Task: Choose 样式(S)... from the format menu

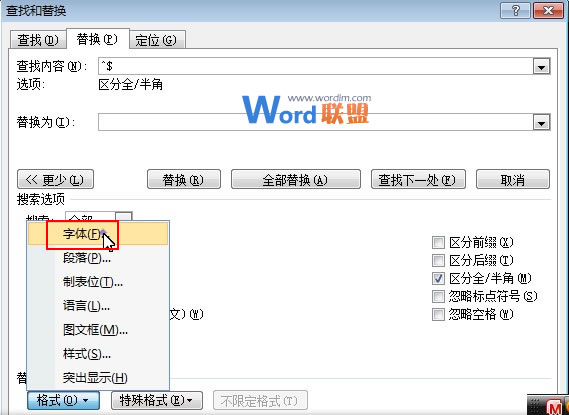Action: click(x=98, y=354)
